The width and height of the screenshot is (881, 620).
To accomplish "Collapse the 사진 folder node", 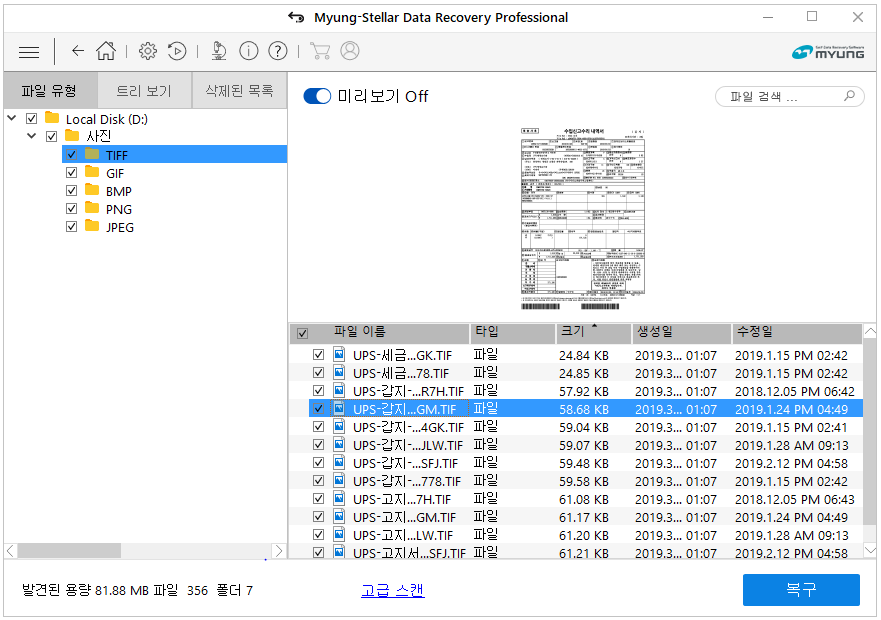I will coord(31,136).
